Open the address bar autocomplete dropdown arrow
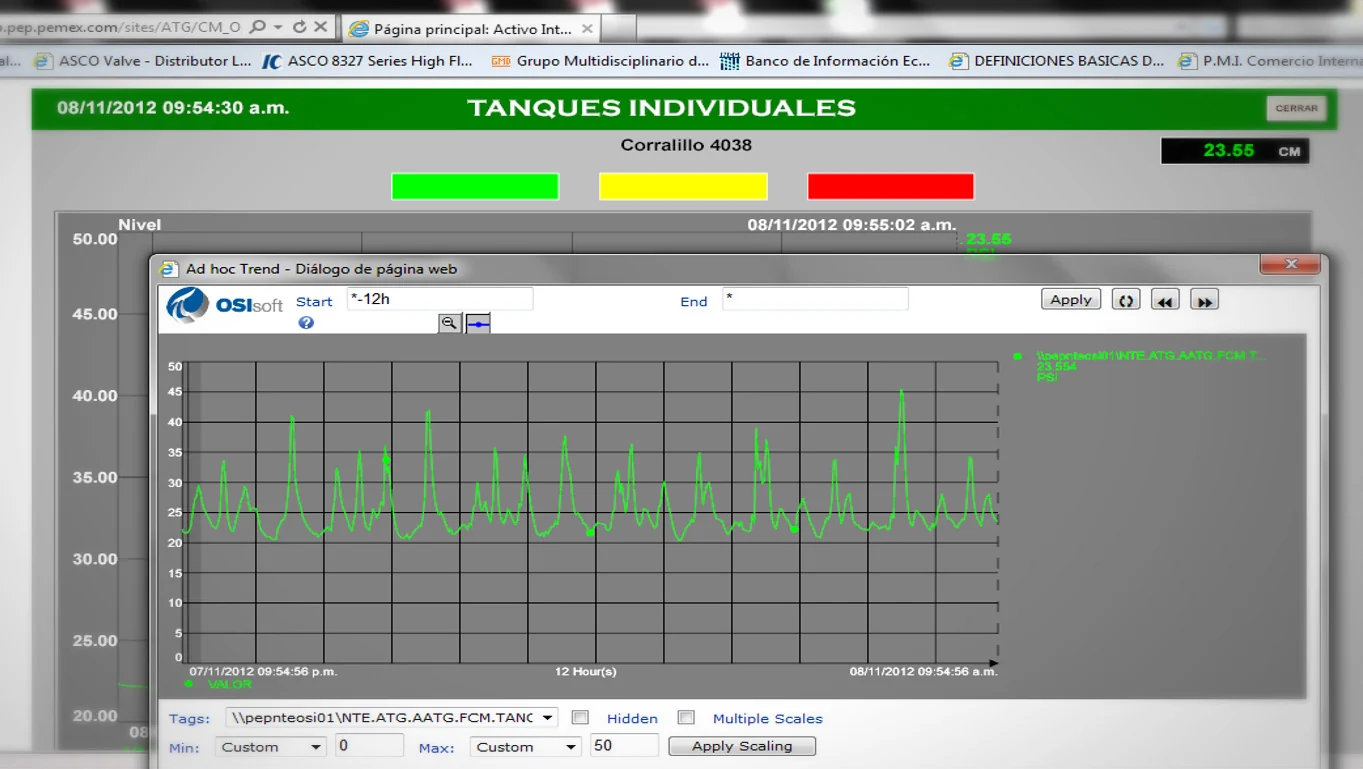 [277, 28]
